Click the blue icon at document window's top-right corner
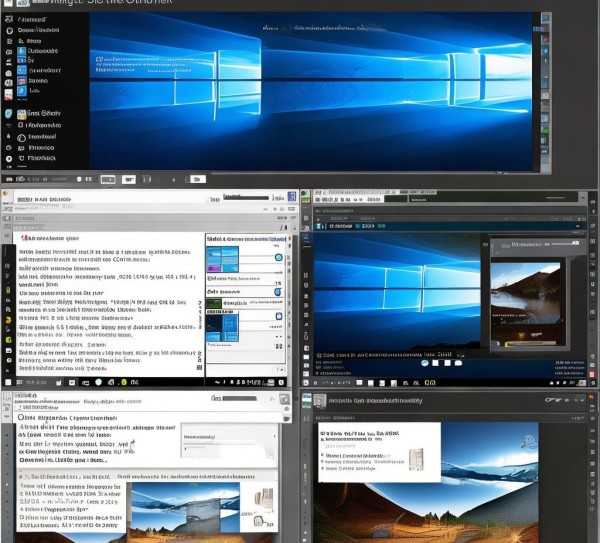The height and width of the screenshot is (543, 600). (292, 196)
